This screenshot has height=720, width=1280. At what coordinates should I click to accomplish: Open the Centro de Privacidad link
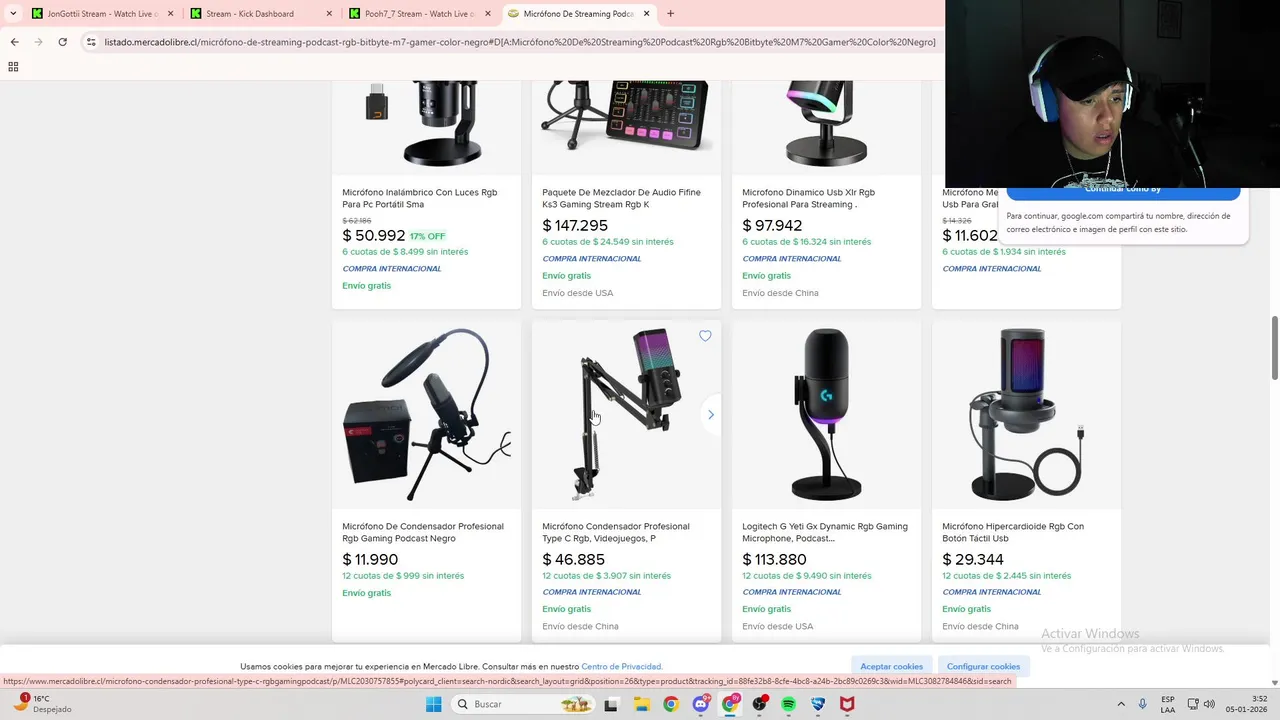point(621,666)
